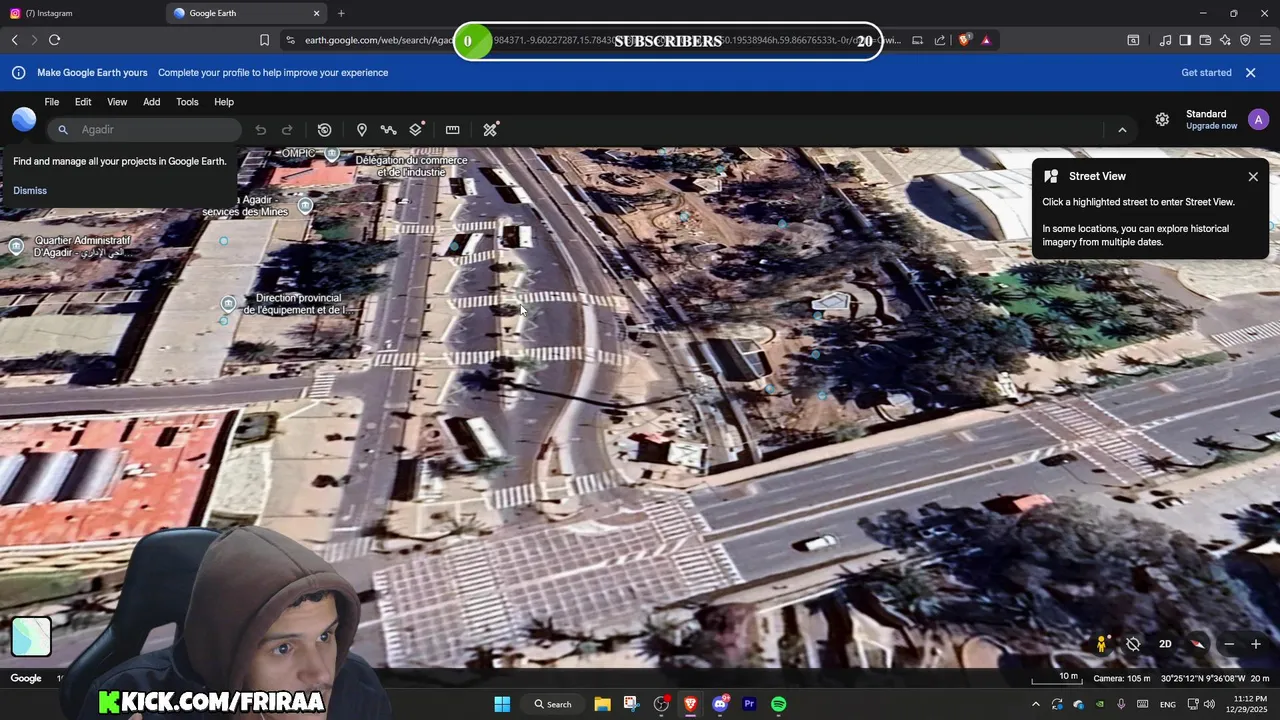Open the map layers tool
The height and width of the screenshot is (720, 1280).
coord(416,130)
